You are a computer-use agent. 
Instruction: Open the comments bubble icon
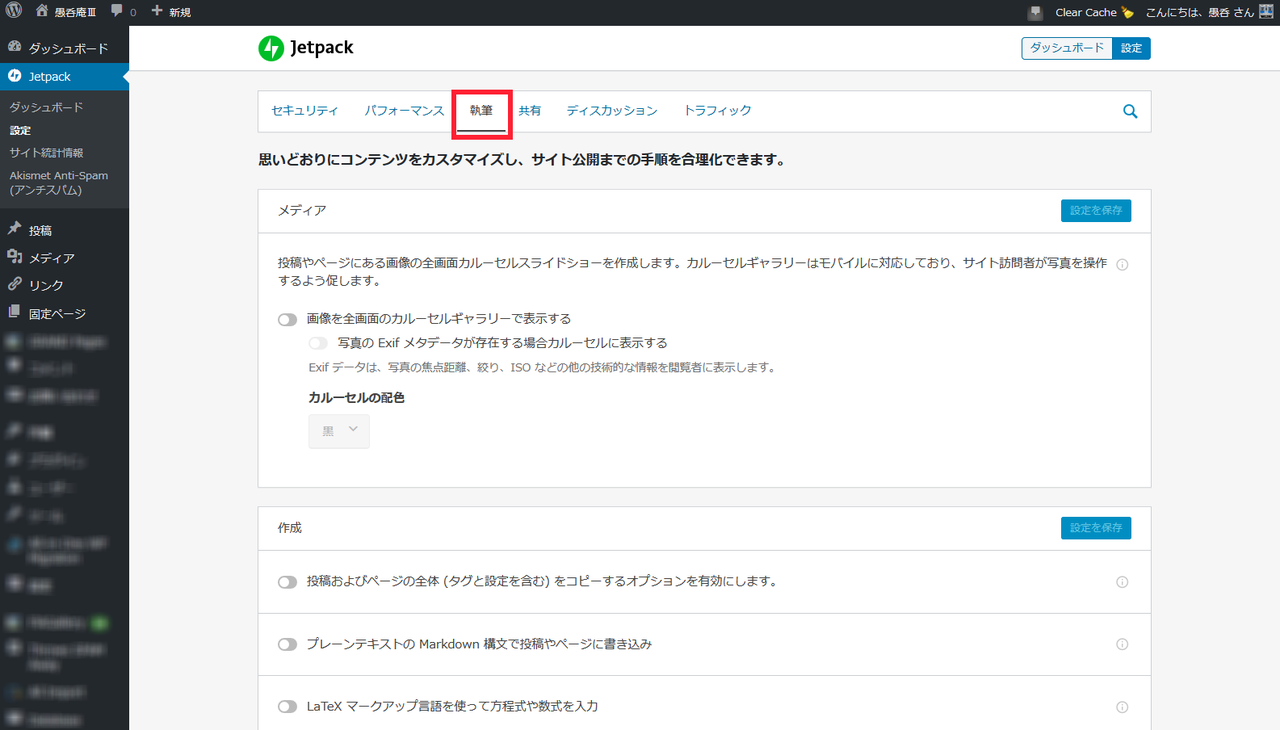click(x=118, y=12)
